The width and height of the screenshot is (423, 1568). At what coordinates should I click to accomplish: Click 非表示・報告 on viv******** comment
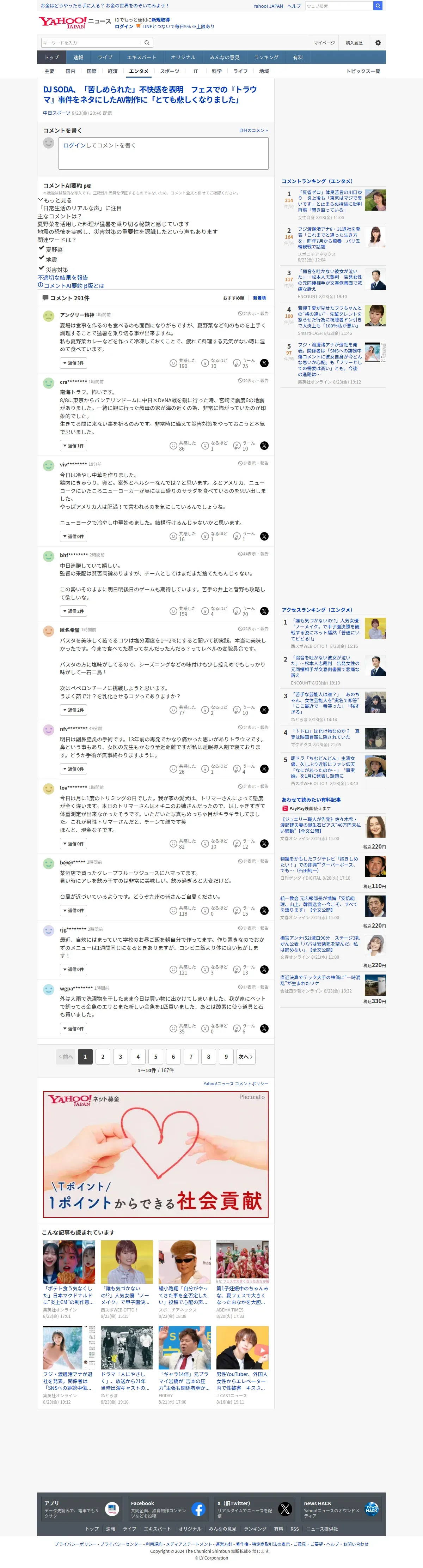click(253, 463)
